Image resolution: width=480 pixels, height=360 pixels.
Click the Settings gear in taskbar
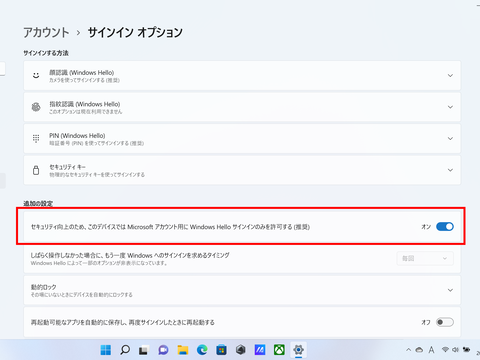tap(299, 350)
